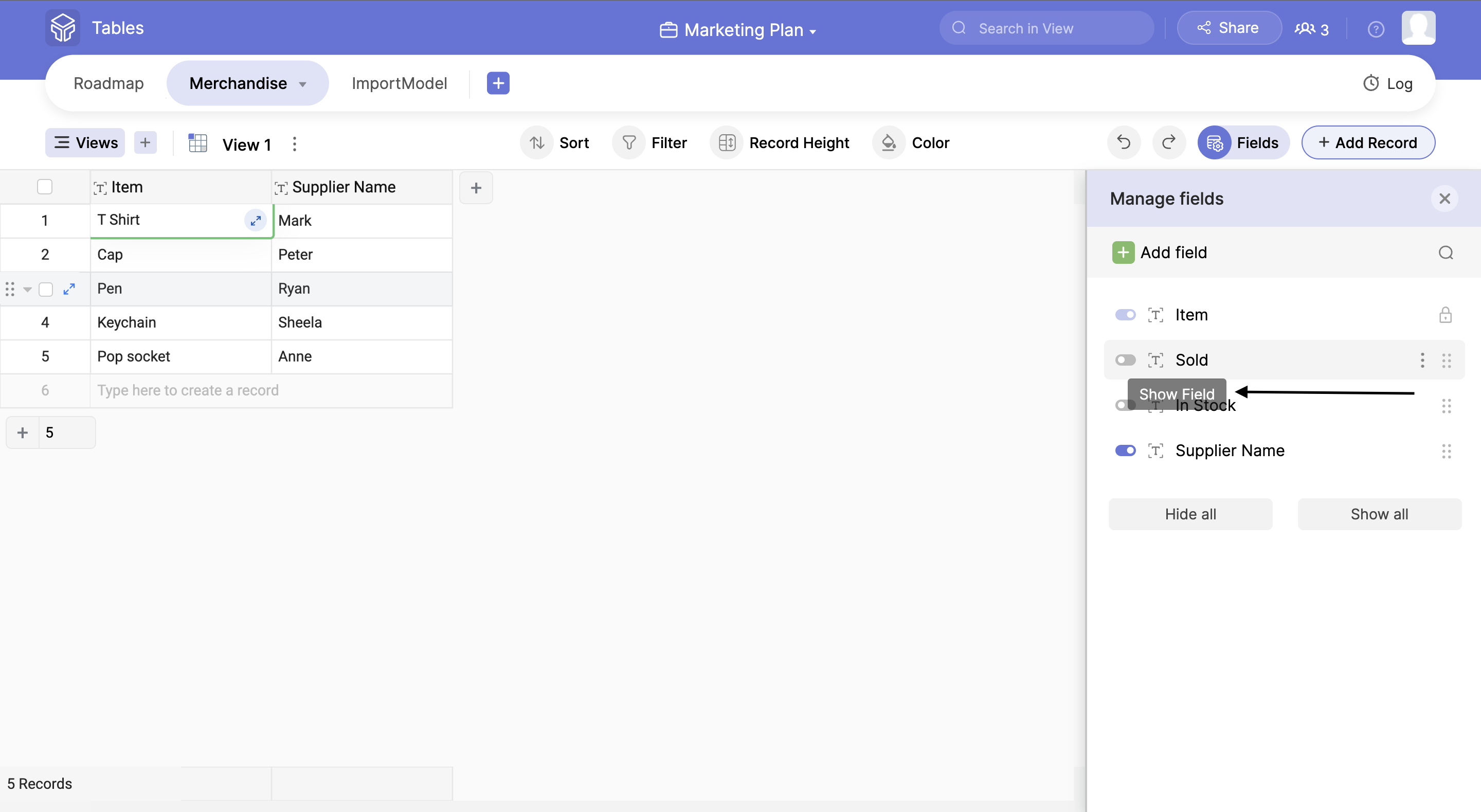
Task: Click the Add Record button
Action: (1368, 142)
